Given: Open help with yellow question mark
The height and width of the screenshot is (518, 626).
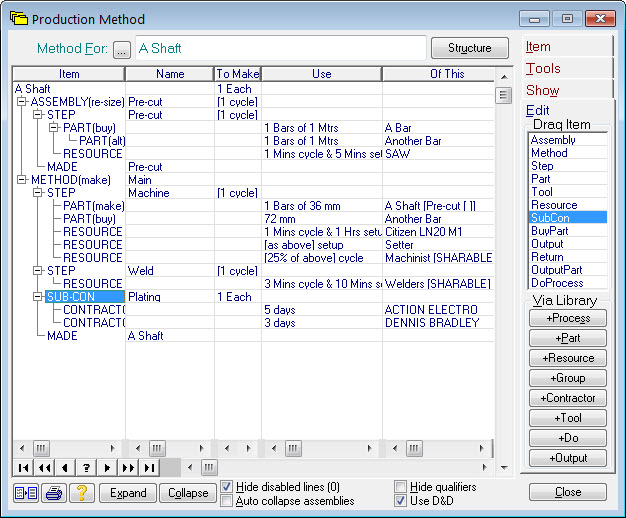Looking at the screenshot, I should pos(82,493).
